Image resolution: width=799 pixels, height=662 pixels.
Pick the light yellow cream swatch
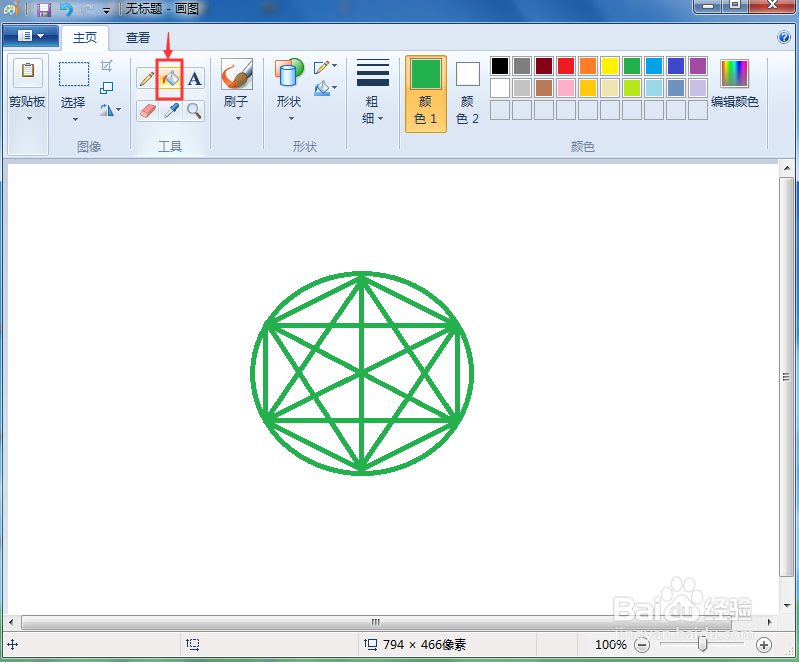click(x=609, y=88)
